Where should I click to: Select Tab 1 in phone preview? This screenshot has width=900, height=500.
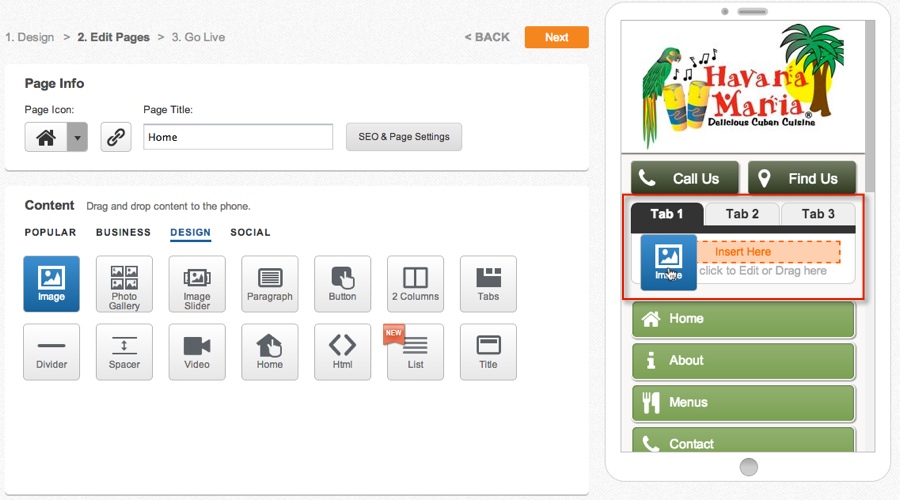coord(667,214)
